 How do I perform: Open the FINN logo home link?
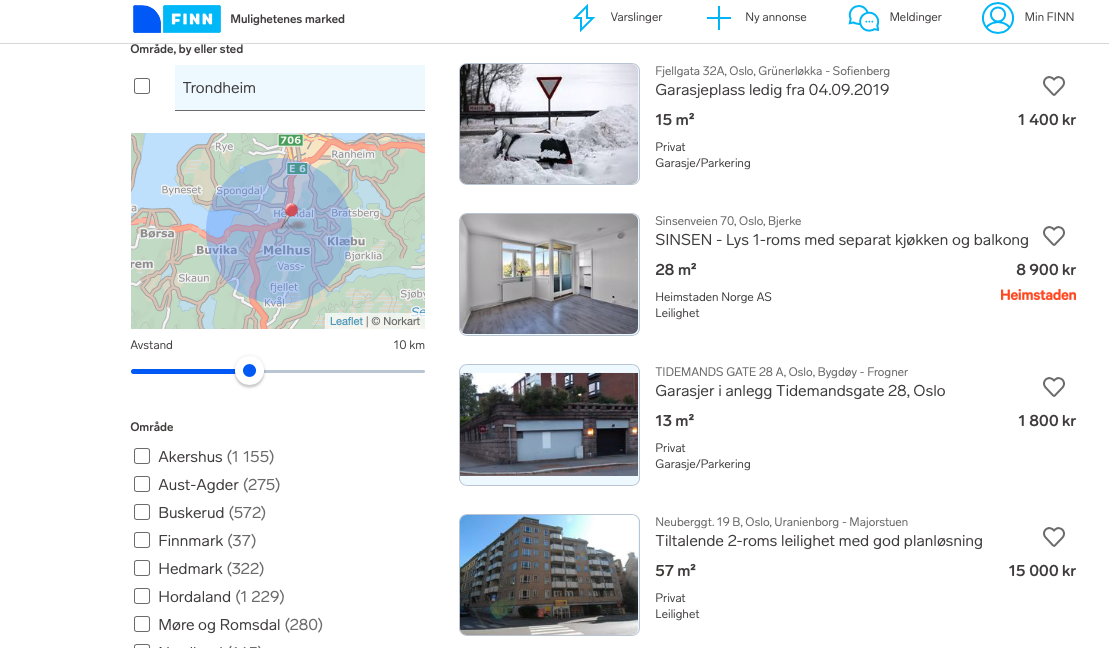point(177,19)
